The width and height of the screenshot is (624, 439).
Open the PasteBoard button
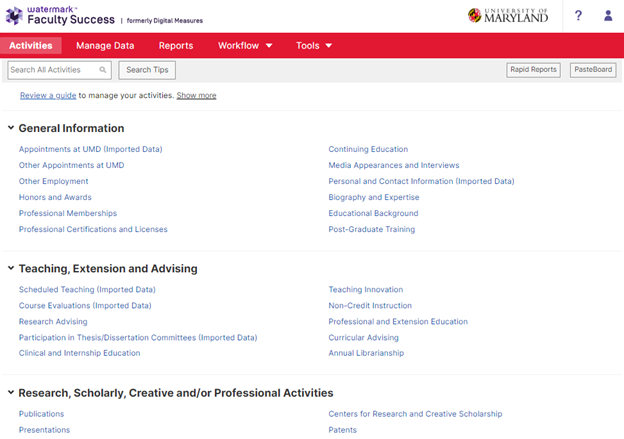tap(593, 70)
